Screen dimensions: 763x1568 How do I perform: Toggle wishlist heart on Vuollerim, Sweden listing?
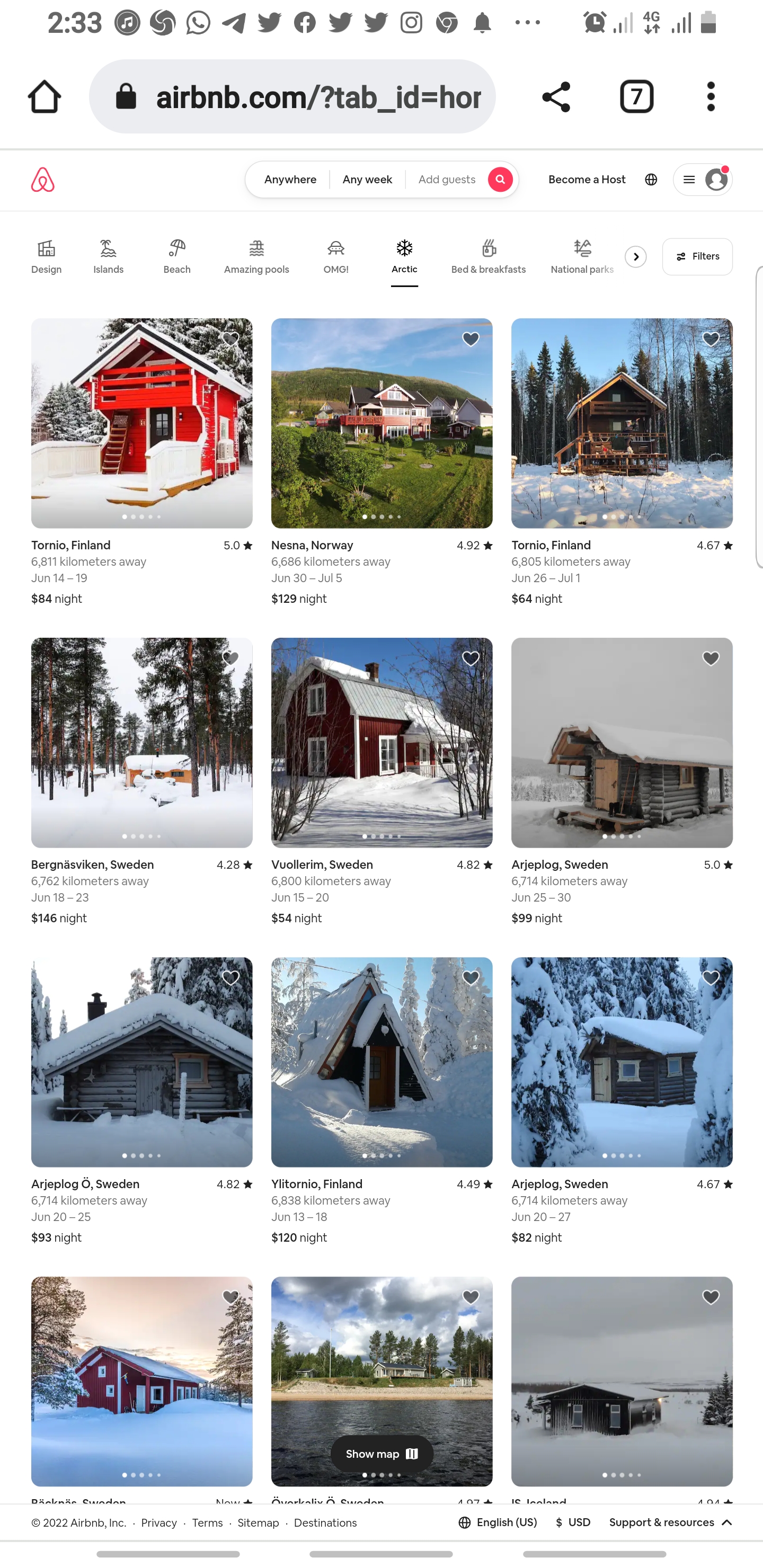(x=471, y=658)
